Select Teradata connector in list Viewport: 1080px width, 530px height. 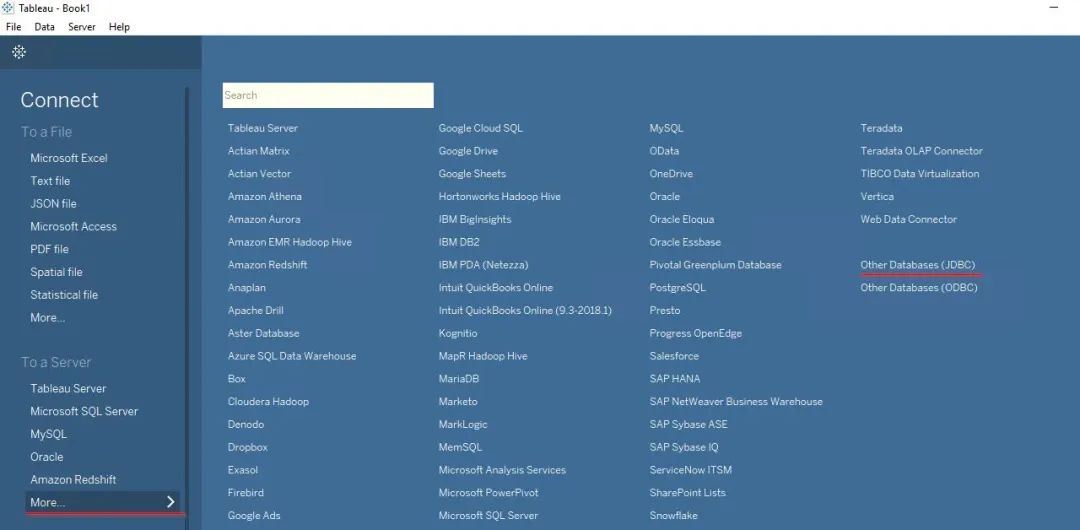[x=881, y=128]
